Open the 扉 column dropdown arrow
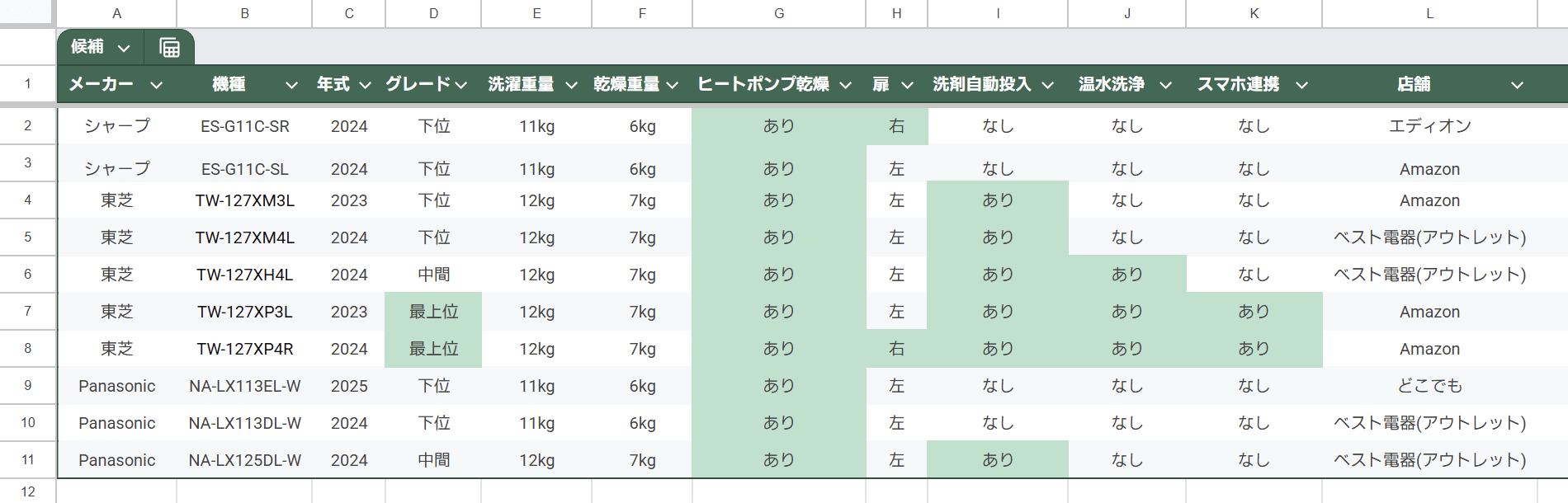The height and width of the screenshot is (503, 1568). click(x=907, y=85)
